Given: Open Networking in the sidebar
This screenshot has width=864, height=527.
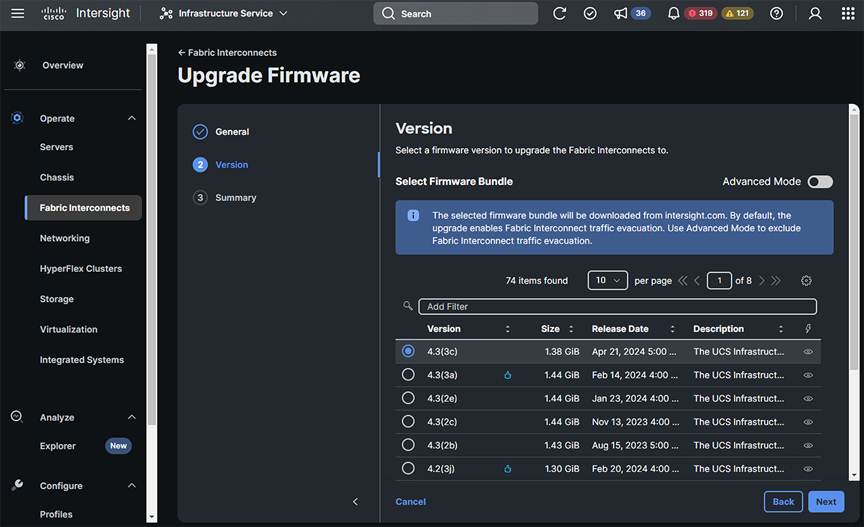Looking at the screenshot, I should 64,238.
